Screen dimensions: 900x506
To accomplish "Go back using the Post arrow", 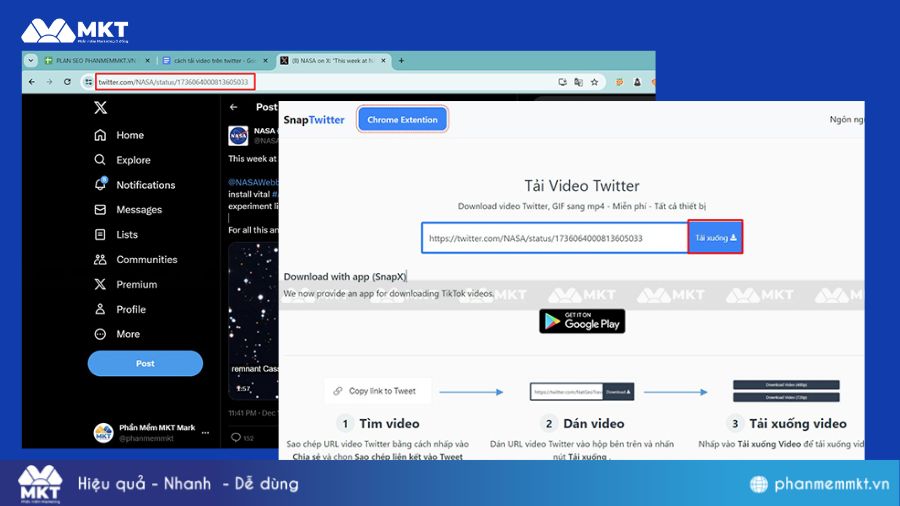I will (x=234, y=107).
